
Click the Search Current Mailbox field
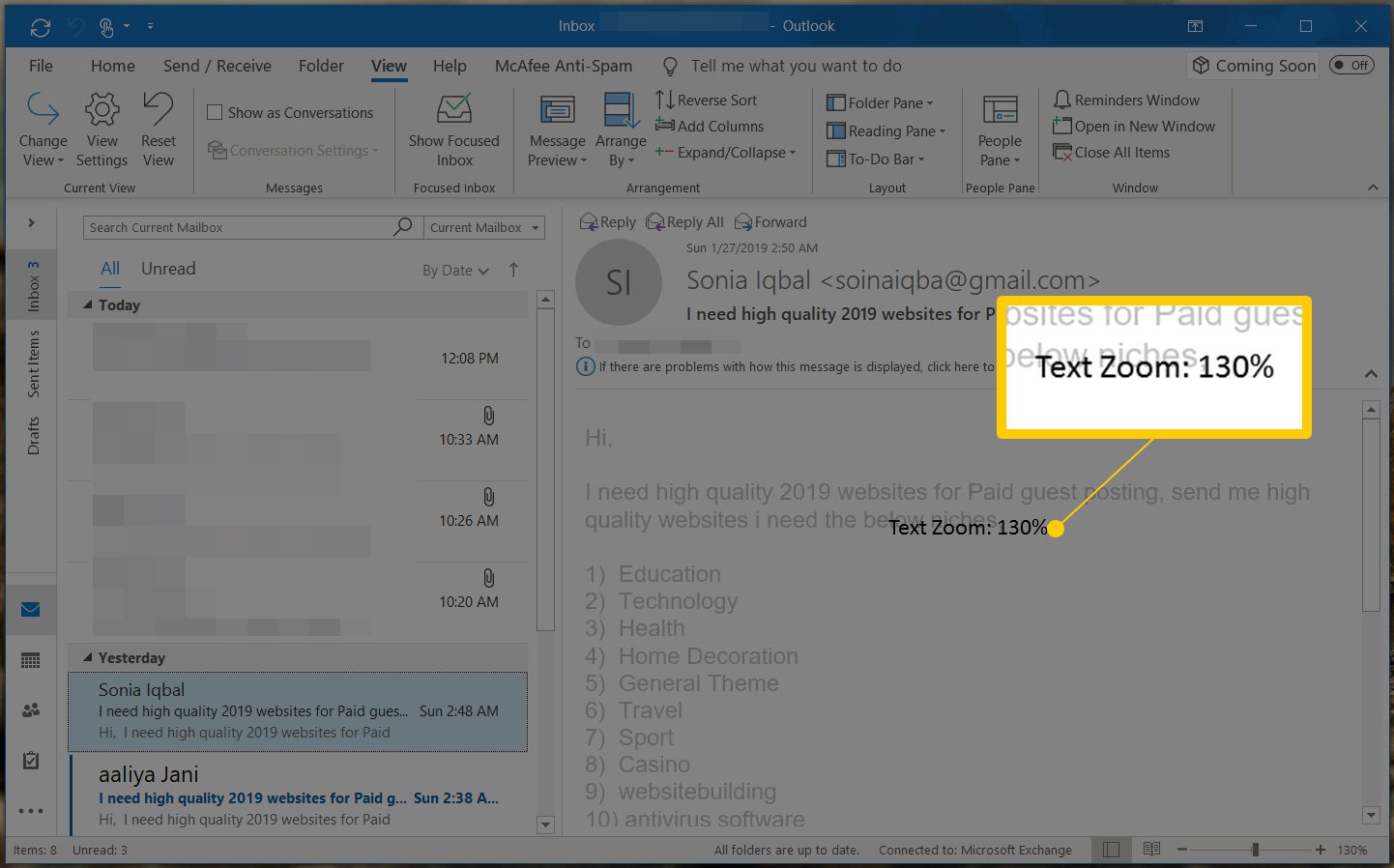click(237, 227)
